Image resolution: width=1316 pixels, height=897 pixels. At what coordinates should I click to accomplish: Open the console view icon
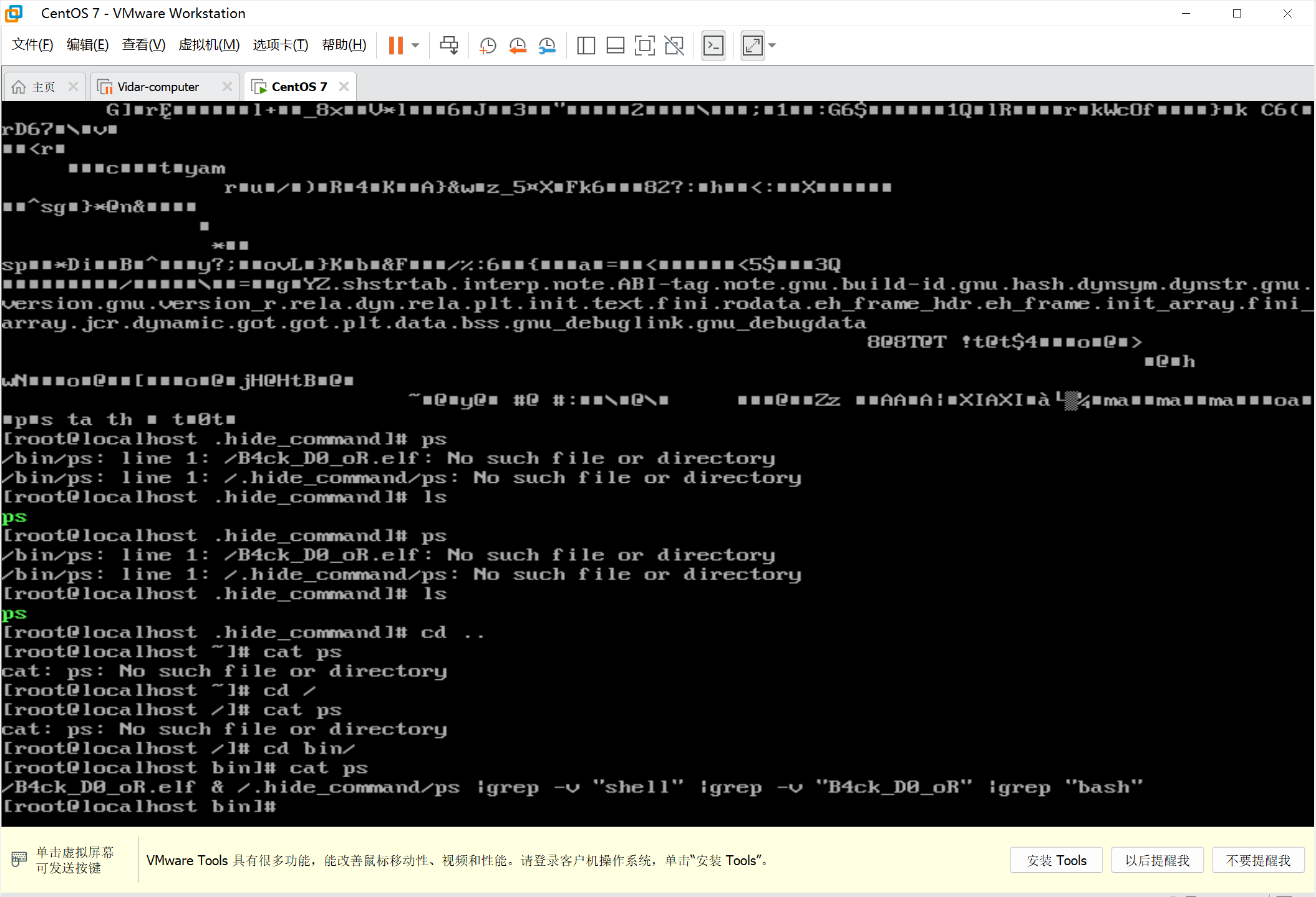pyautogui.click(x=714, y=46)
